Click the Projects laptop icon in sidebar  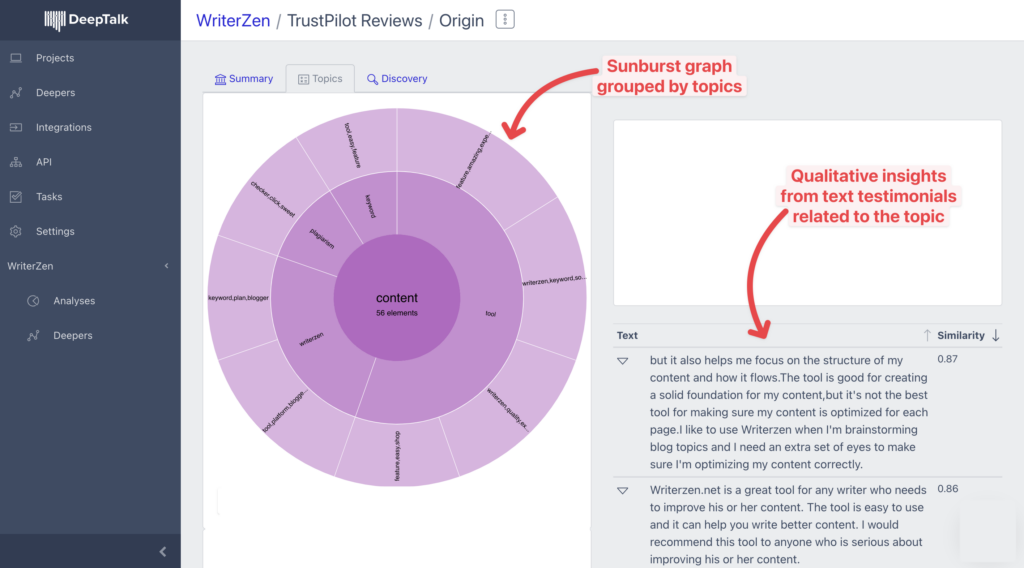[16, 58]
